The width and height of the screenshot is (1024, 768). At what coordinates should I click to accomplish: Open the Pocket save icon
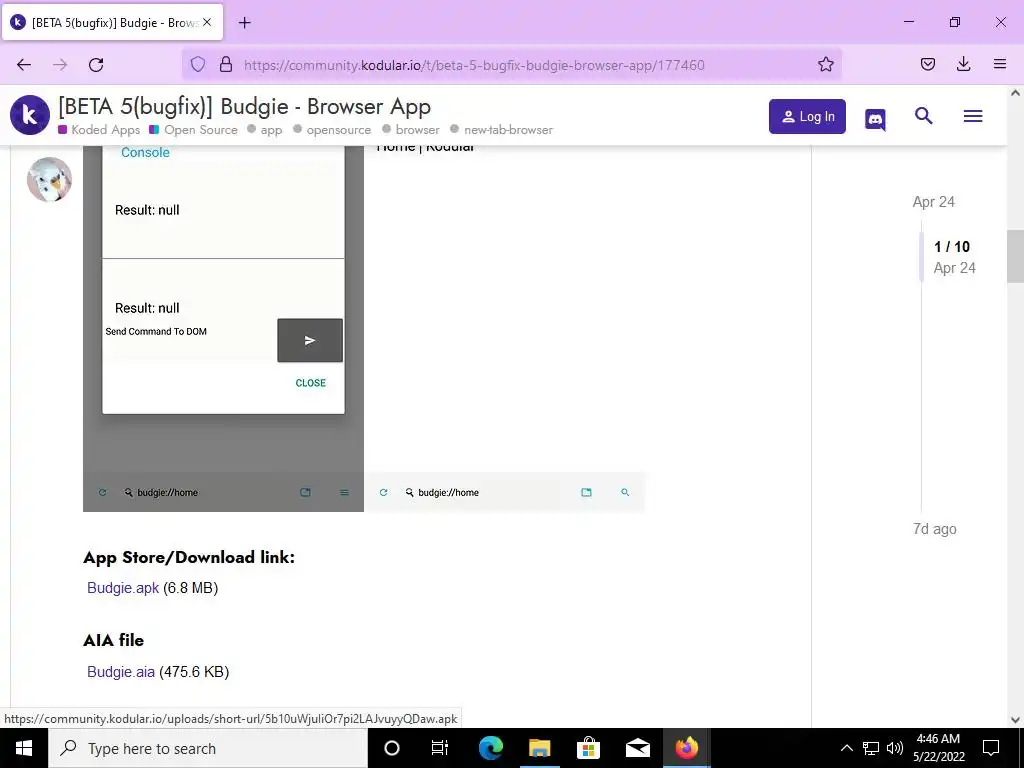coord(928,64)
